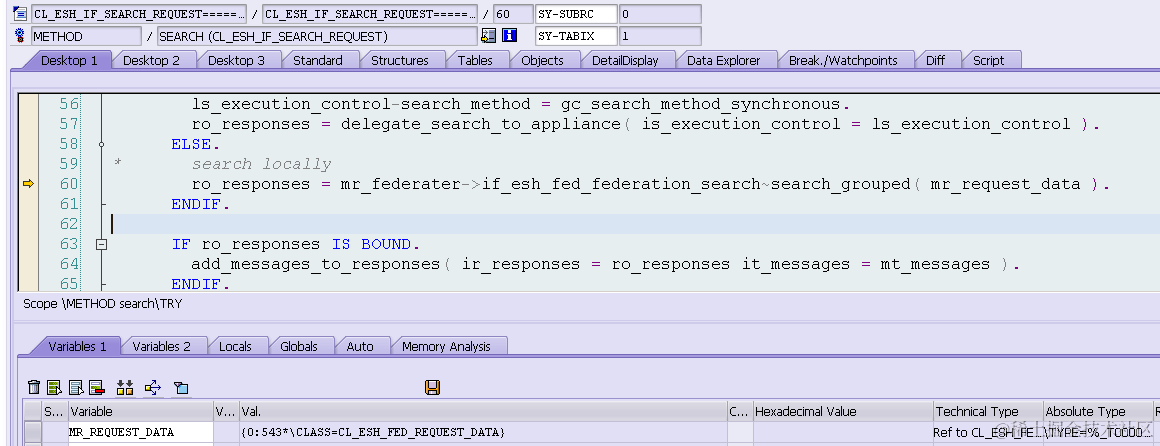Viewport: 1160px width, 446px height.
Task: Click the select-all corner of variables table
Action: tap(33, 412)
